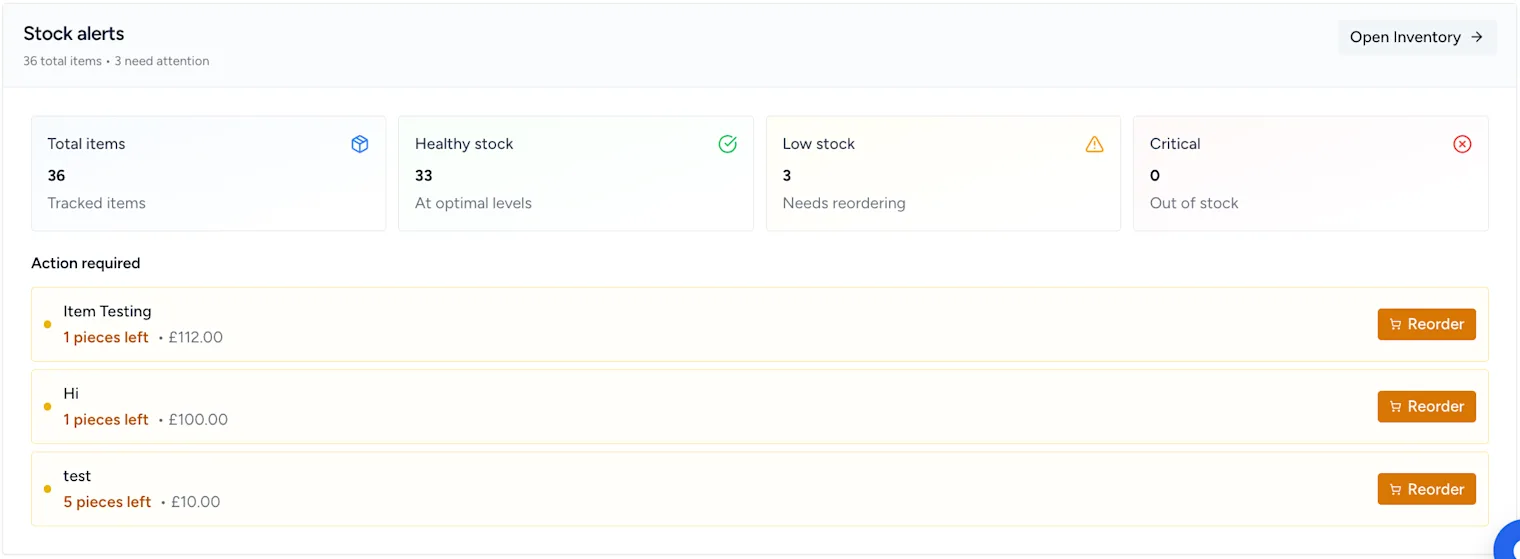
Task: Reorder the Item Testing product
Action: (1426, 324)
